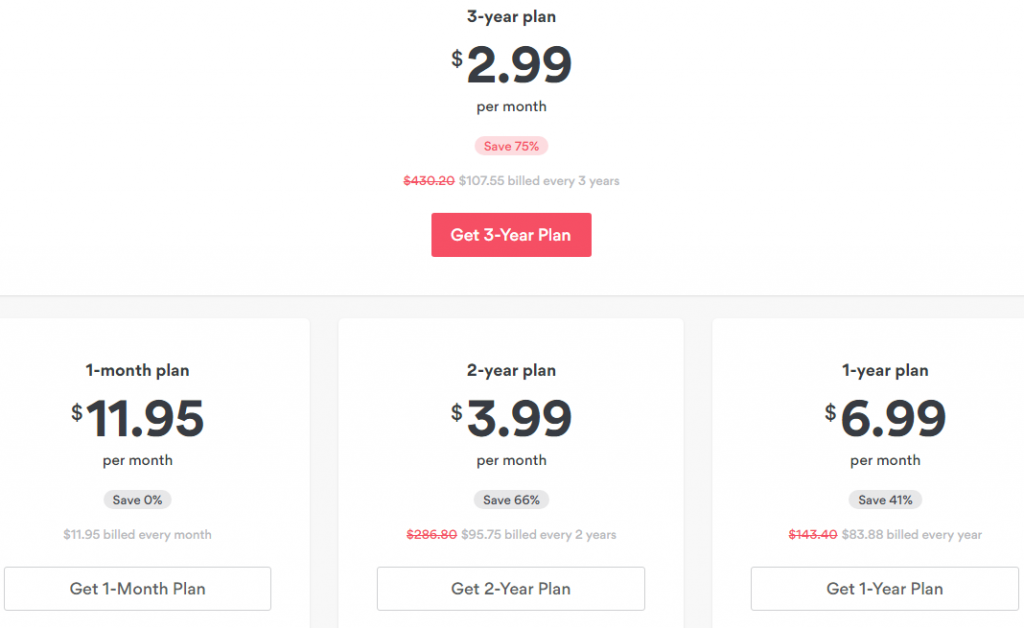The image size is (1024, 628).
Task: Select the Get 2-Year Plan button
Action: click(x=511, y=588)
